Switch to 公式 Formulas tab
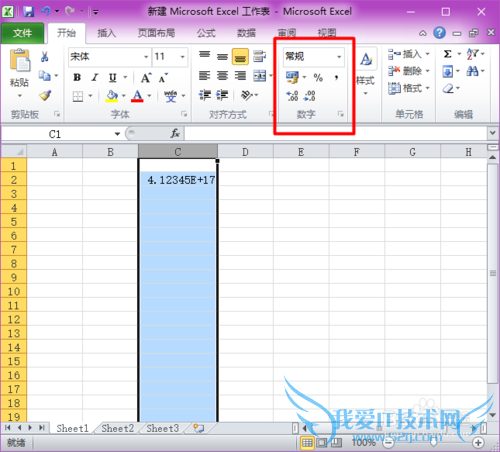 pos(206,33)
